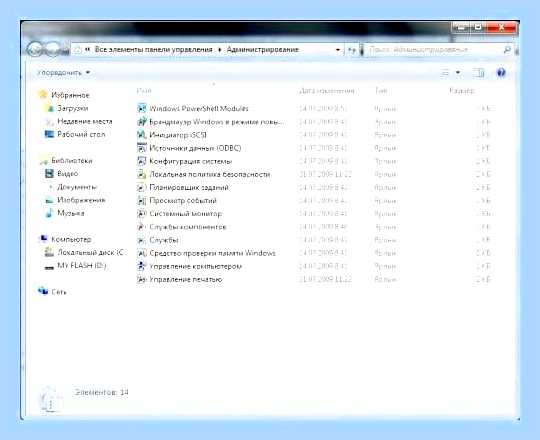Image resolution: width=540 pixels, height=440 pixels.
Task: Select the Просмотр событий icon
Action: point(142,200)
